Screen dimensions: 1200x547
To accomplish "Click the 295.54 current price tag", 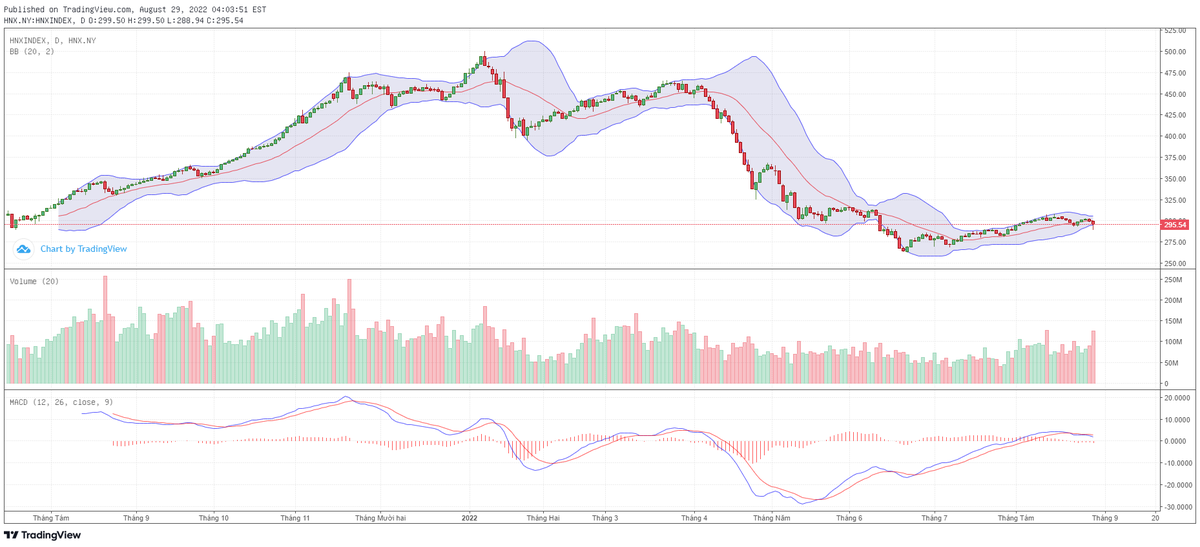I will (1174, 225).
